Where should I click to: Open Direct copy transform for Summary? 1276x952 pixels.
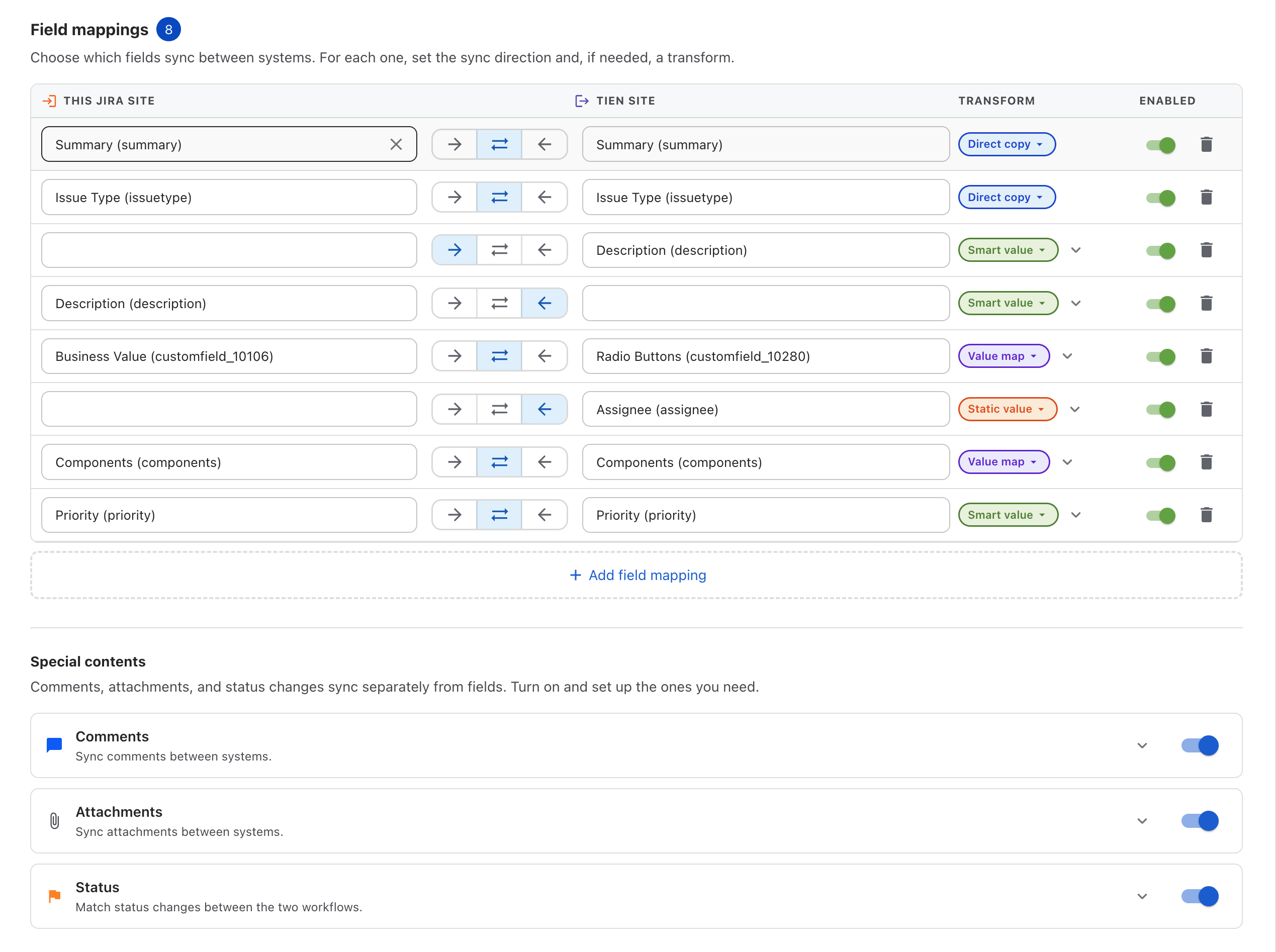(1007, 145)
